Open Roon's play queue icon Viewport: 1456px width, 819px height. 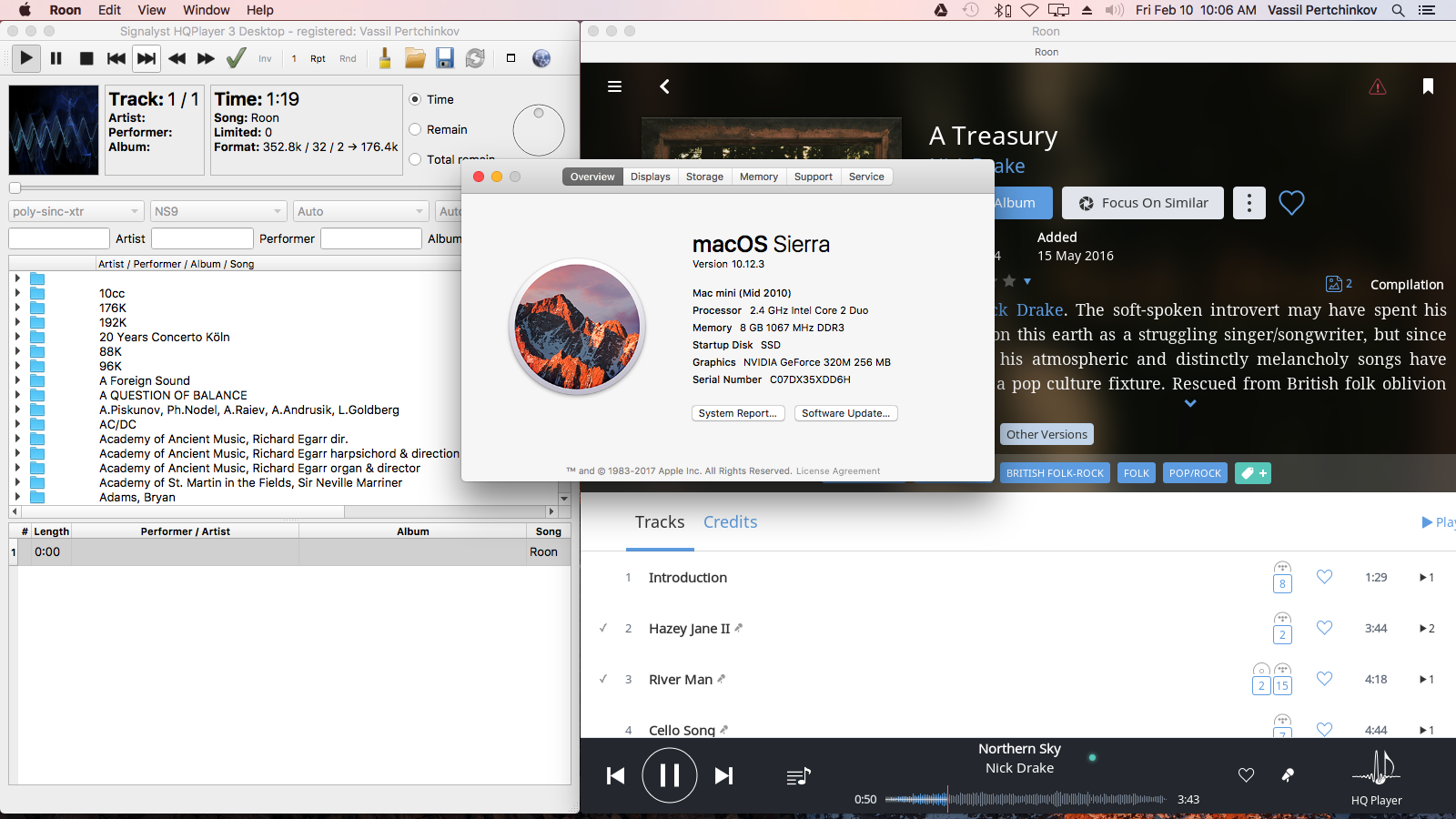point(798,776)
